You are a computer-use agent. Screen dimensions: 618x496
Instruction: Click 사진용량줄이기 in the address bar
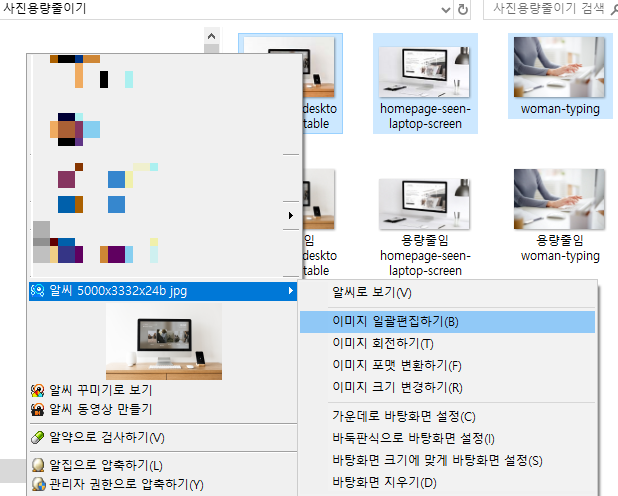(44, 8)
